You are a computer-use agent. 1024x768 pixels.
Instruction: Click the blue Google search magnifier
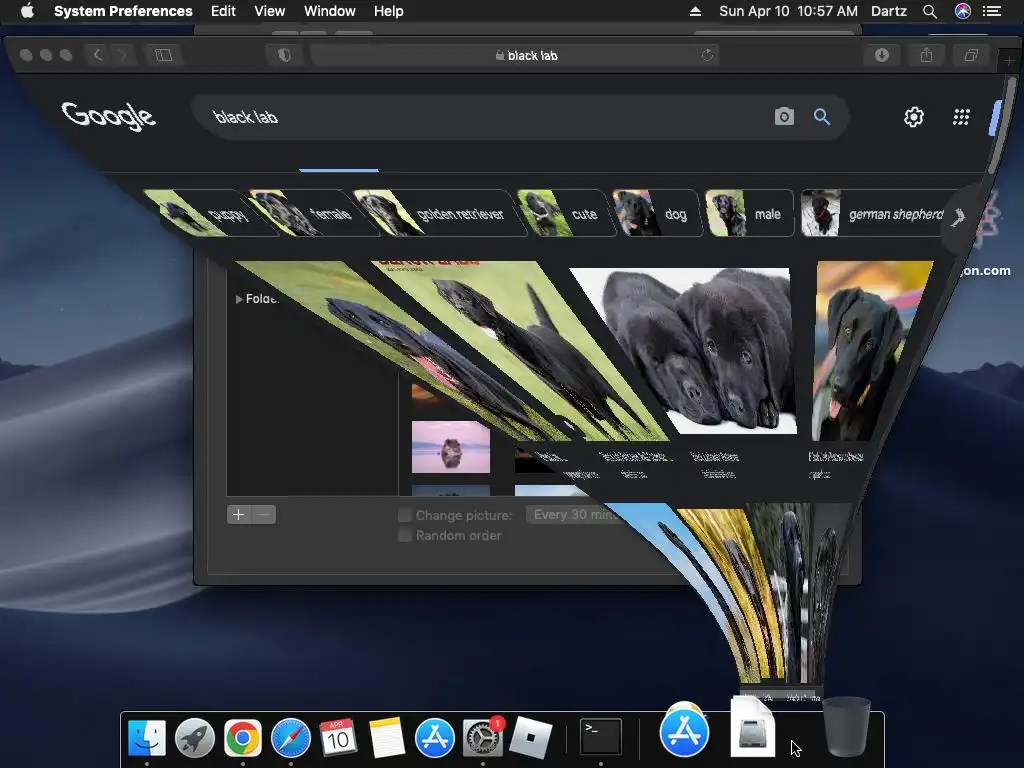(x=822, y=117)
